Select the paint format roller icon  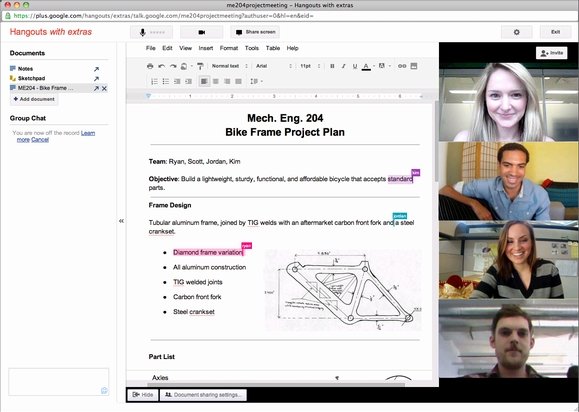coord(200,66)
